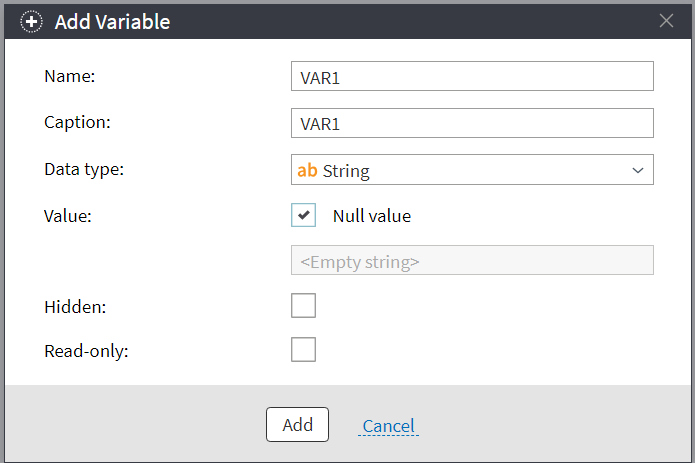Click the Add button
The width and height of the screenshot is (695, 463).
297,424
